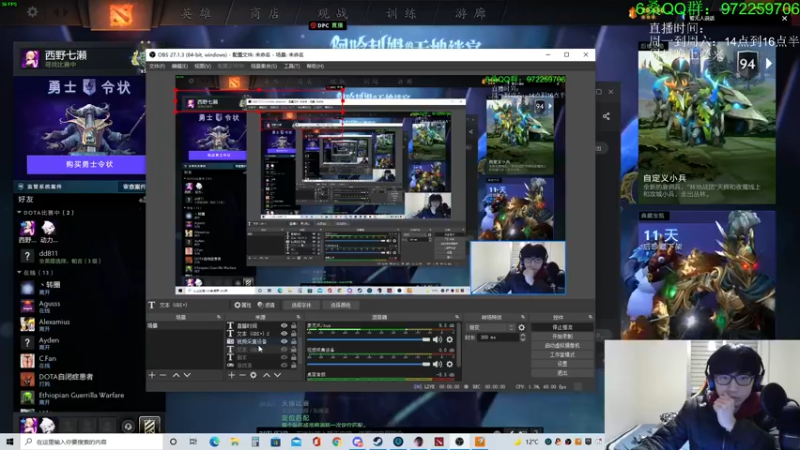The width and height of the screenshot is (800, 450).
Task: Open 场景集合(S) menu in OBS
Action: (x=264, y=66)
